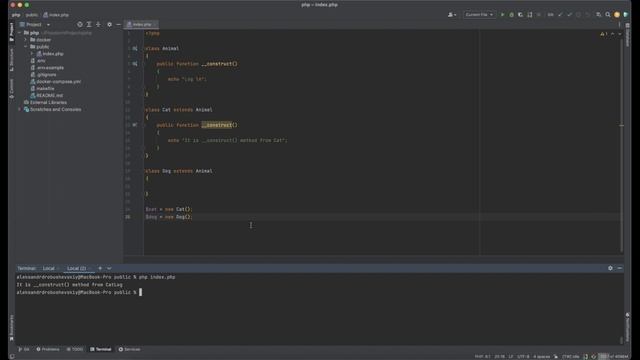Click the memory indicator in status bar
This screenshot has width=640, height=360.
coord(613,356)
